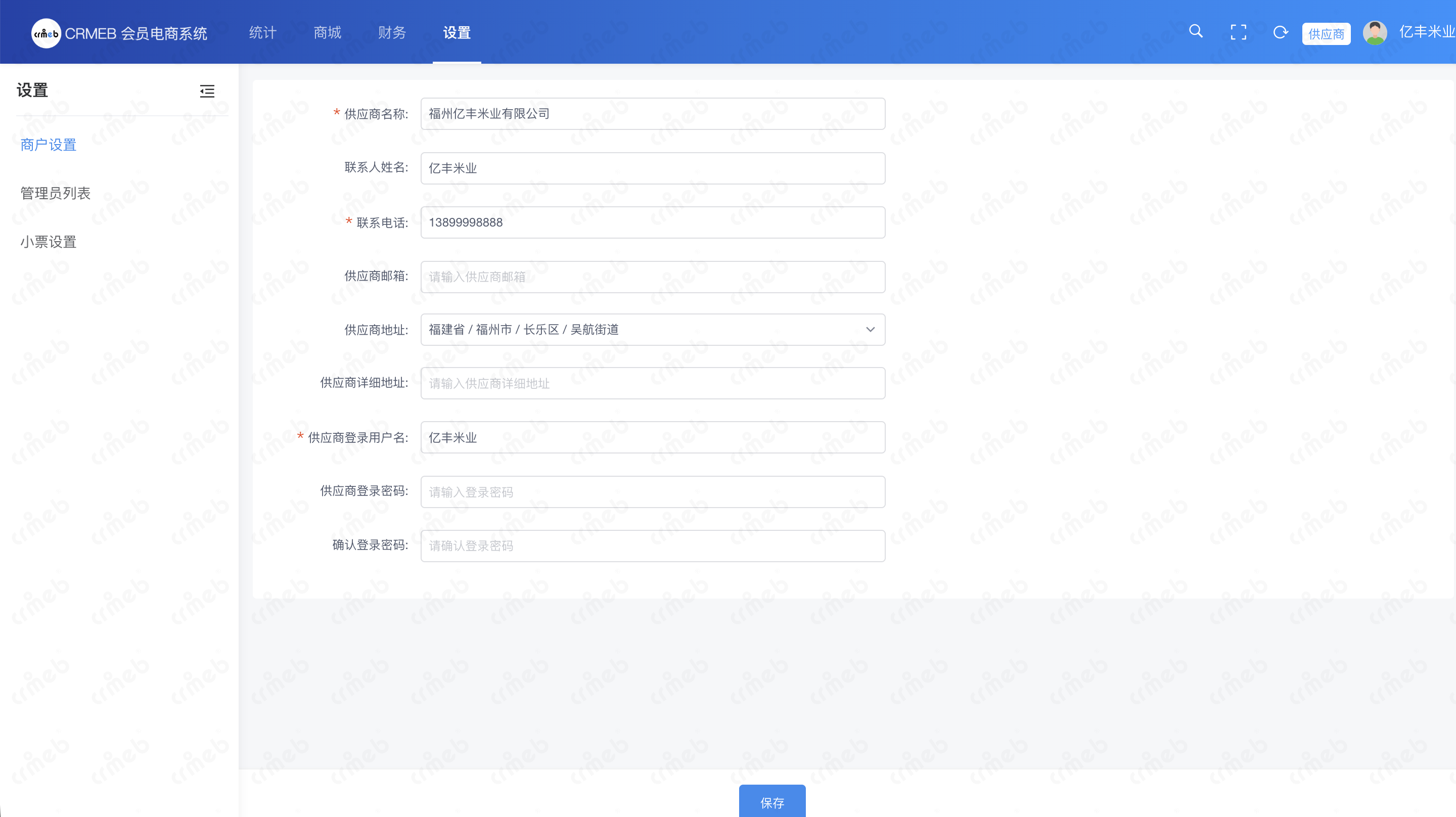
Task: Collapse sidebar with the menu fold icon
Action: tap(207, 91)
